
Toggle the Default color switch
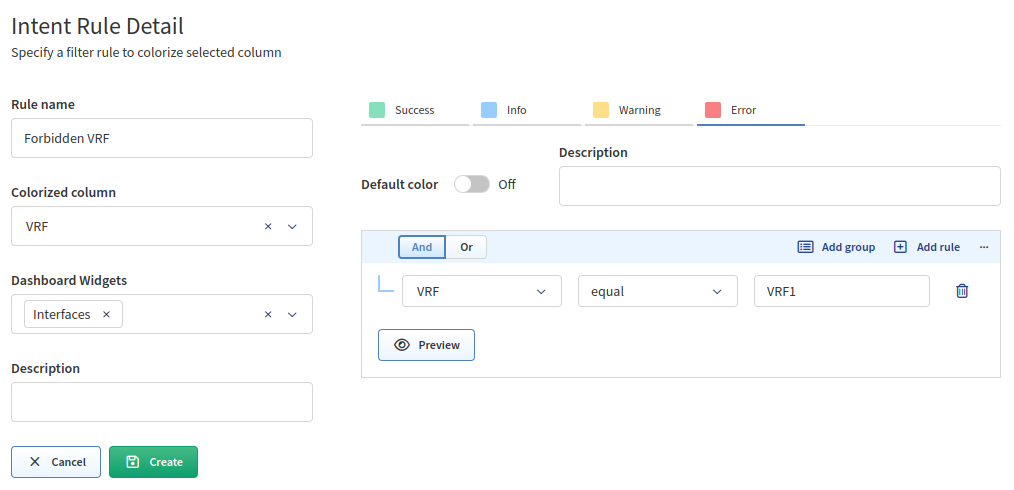click(x=471, y=184)
